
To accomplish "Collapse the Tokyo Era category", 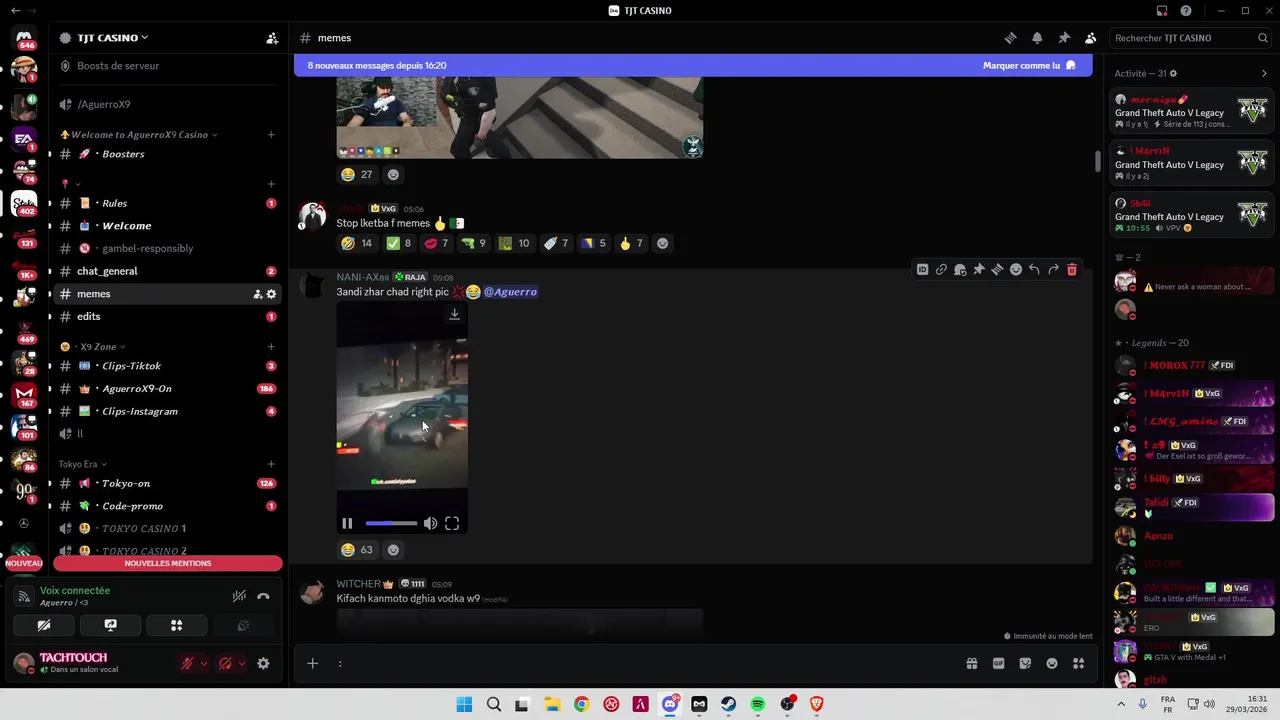I will [82, 464].
